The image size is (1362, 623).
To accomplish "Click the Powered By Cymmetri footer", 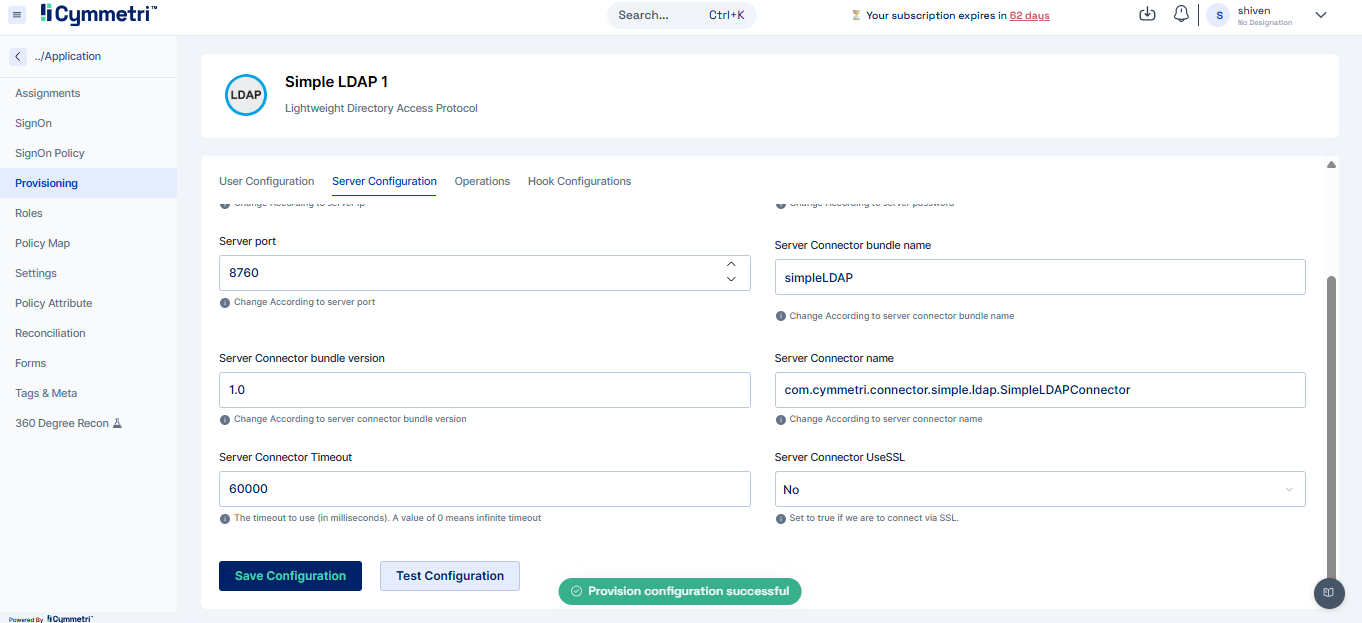I will click(51, 619).
